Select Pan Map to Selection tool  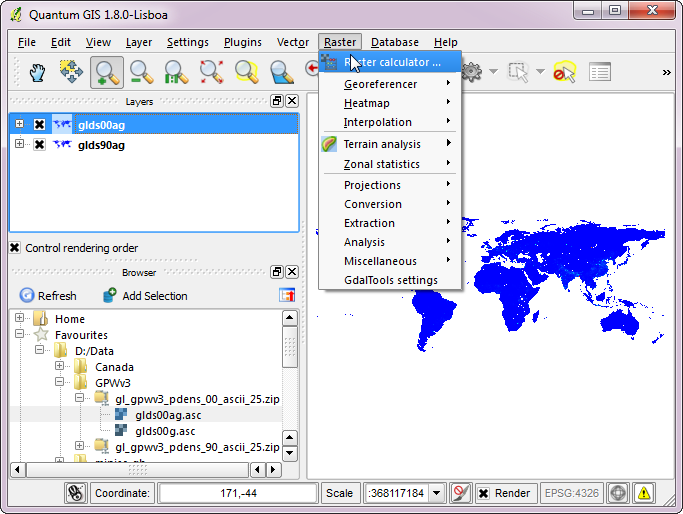pyautogui.click(x=71, y=72)
